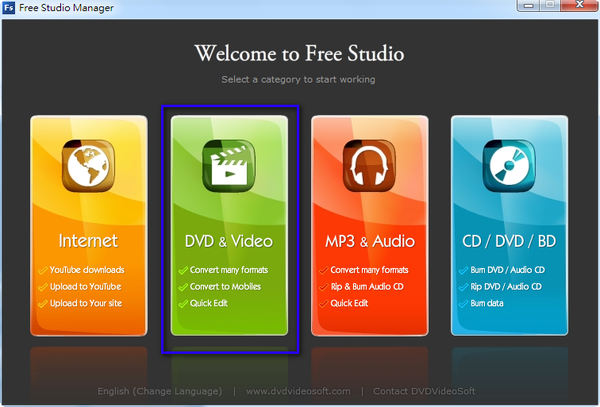The width and height of the screenshot is (600, 407).
Task: Select 'Upload to Your site' feature text
Action: point(86,303)
